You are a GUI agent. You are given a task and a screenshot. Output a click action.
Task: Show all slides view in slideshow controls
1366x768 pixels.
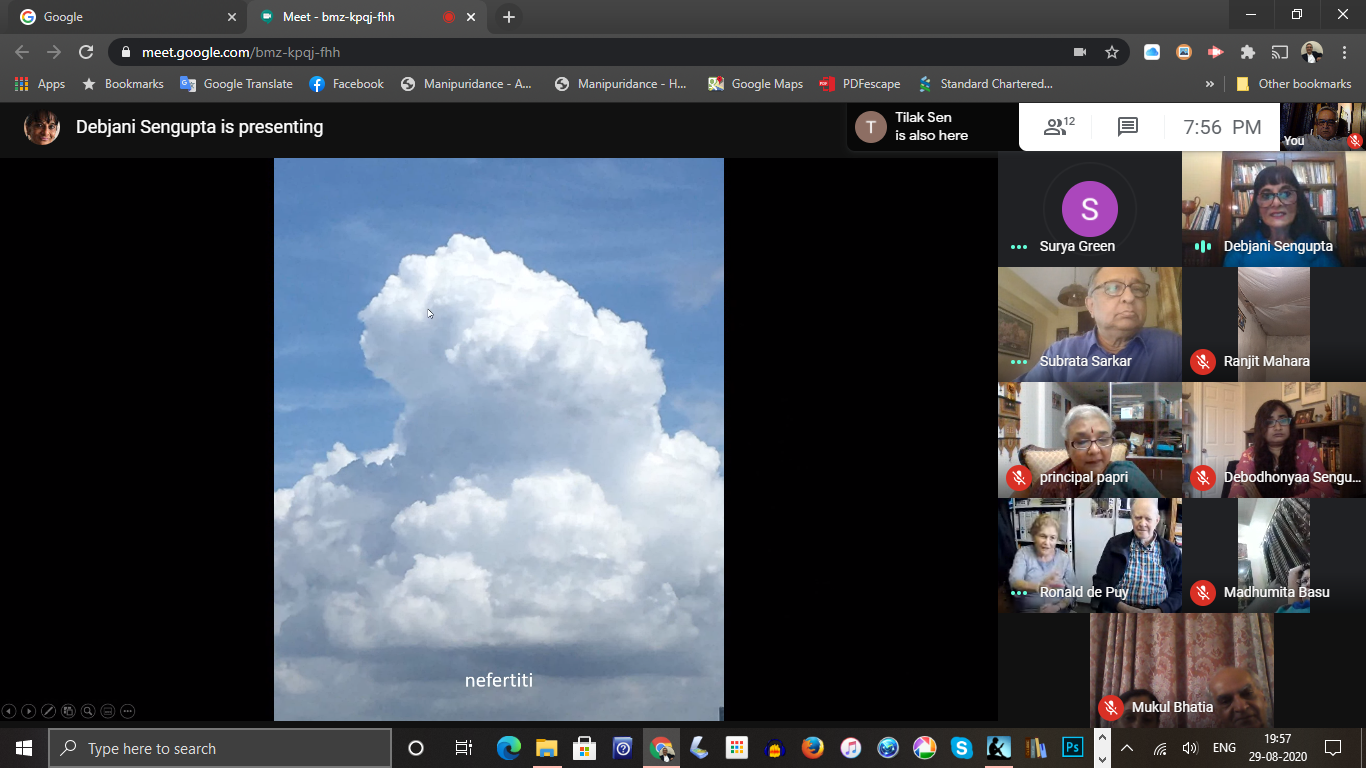point(68,711)
